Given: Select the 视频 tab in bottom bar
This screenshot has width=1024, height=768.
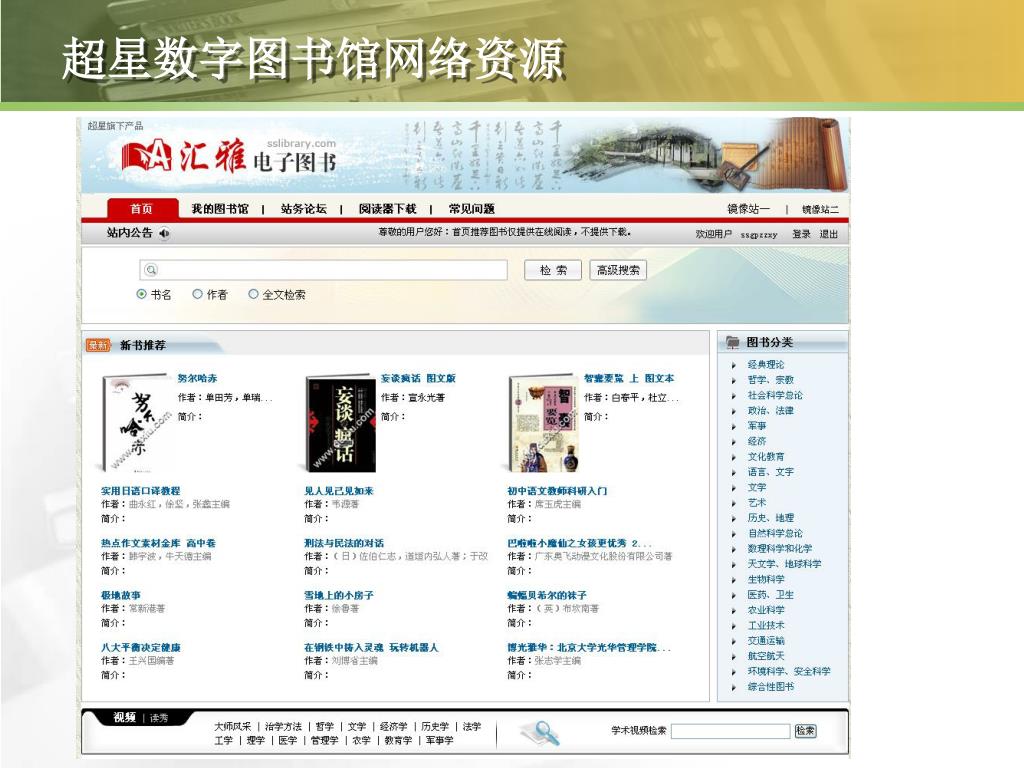Looking at the screenshot, I should tap(124, 718).
